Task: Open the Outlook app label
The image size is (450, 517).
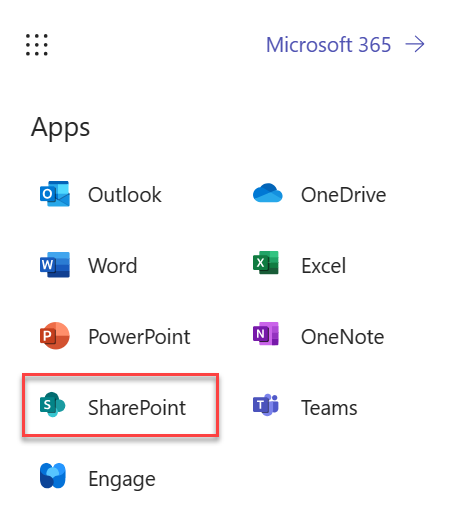Action: pos(125,195)
